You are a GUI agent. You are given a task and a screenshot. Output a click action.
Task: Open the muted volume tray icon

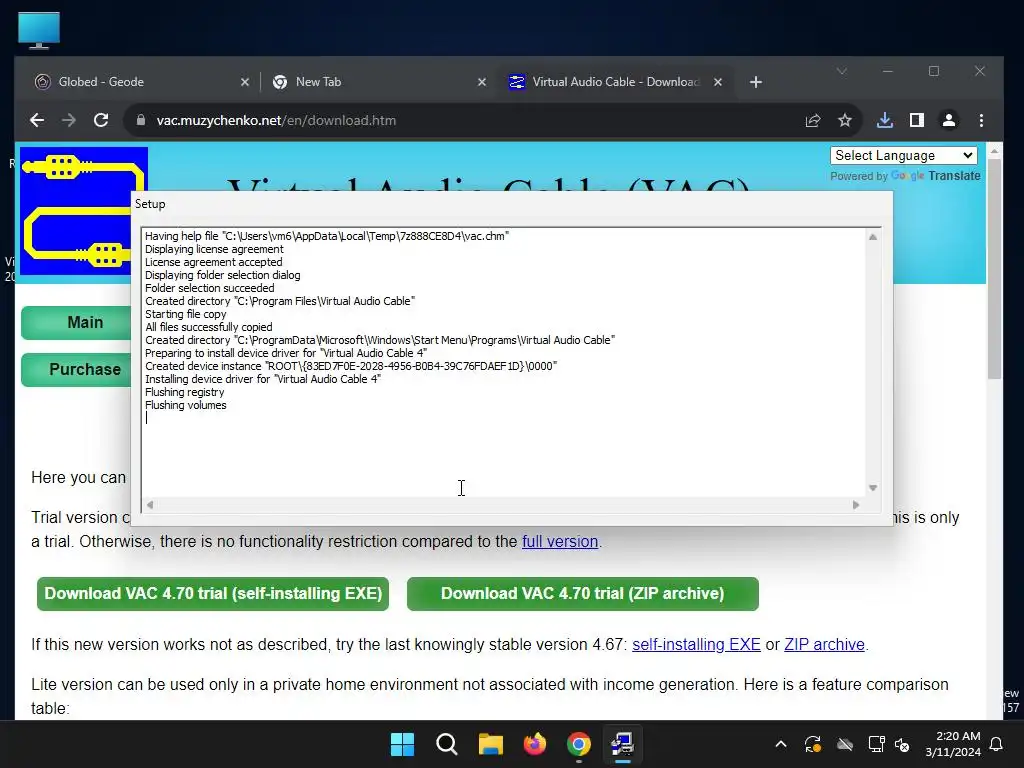click(902, 744)
